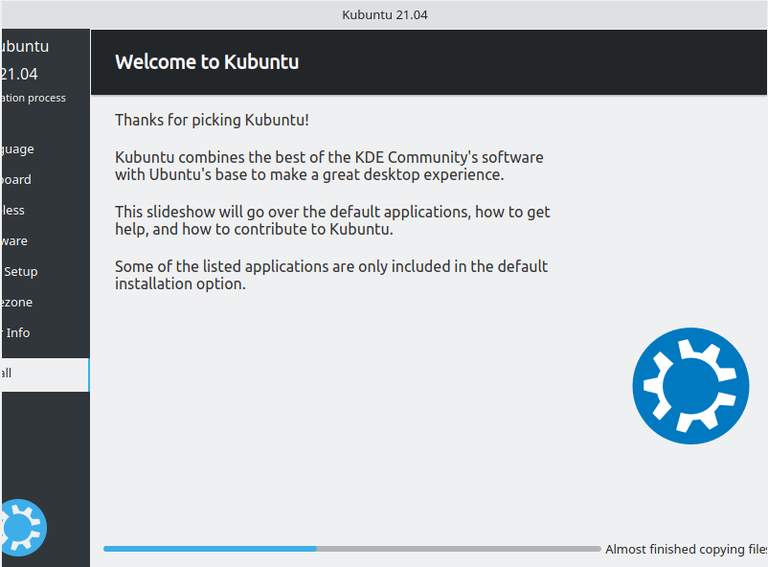Image resolution: width=768 pixels, height=567 pixels.
Task: Click the 'Thanks for picking Kubuntu!' line
Action: (212, 120)
